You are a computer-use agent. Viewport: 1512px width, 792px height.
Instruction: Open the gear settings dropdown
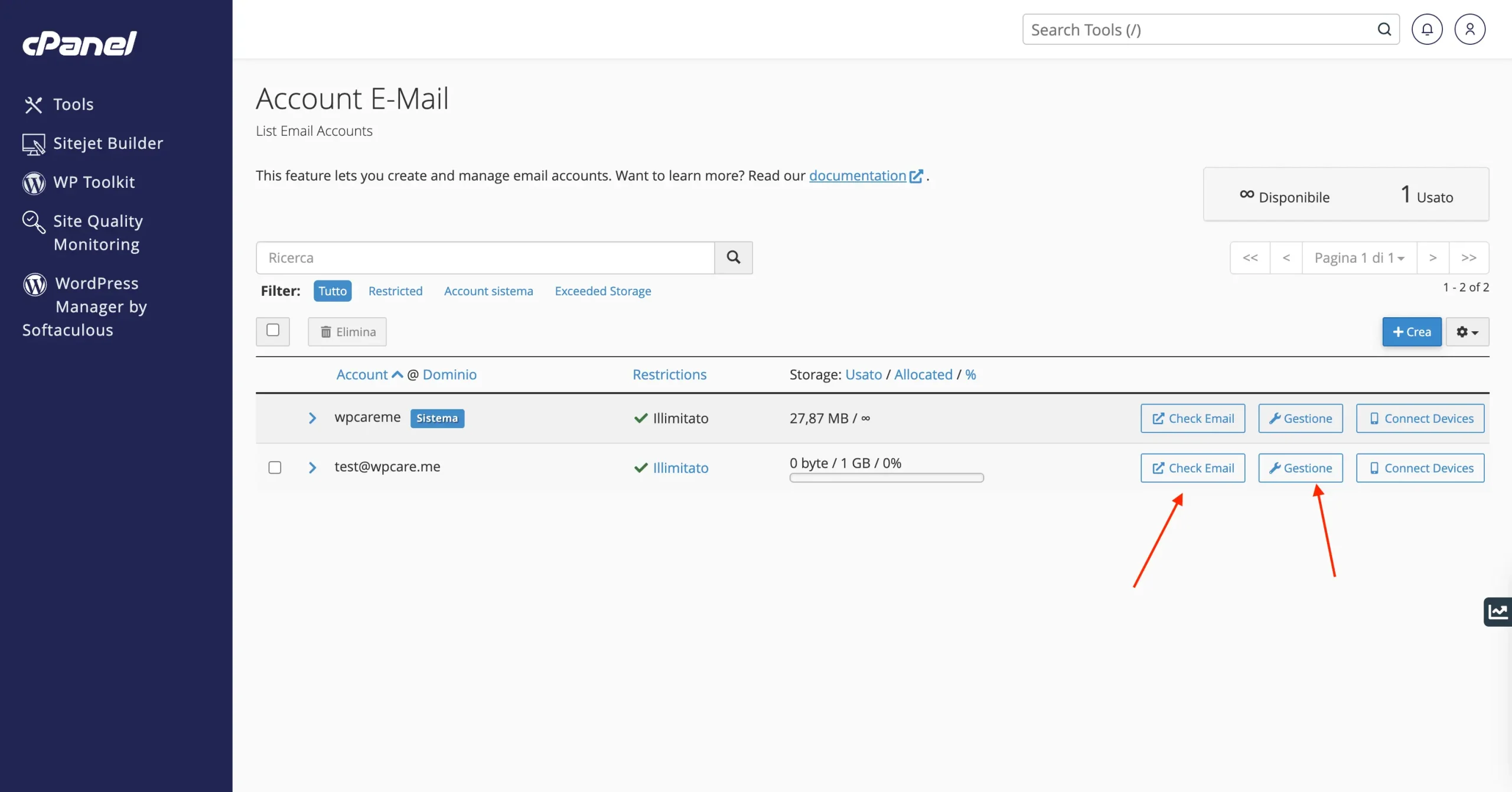coord(1467,332)
